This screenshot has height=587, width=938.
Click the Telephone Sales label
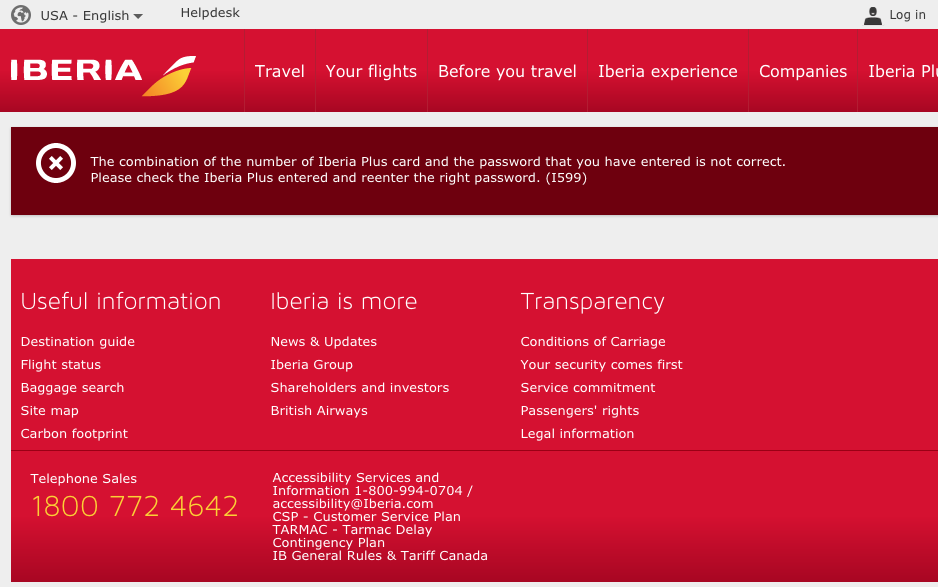point(84,479)
